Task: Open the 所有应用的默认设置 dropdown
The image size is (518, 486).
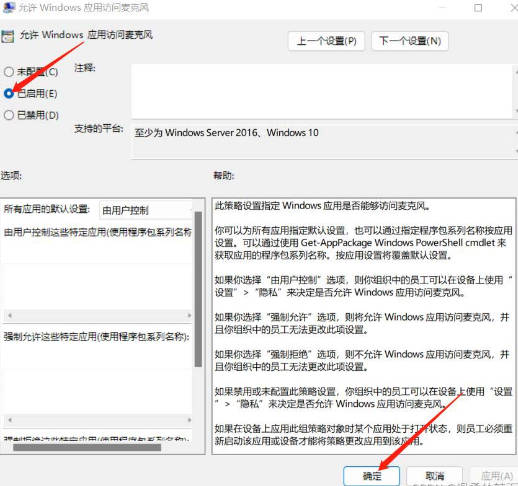Action: coord(146,210)
